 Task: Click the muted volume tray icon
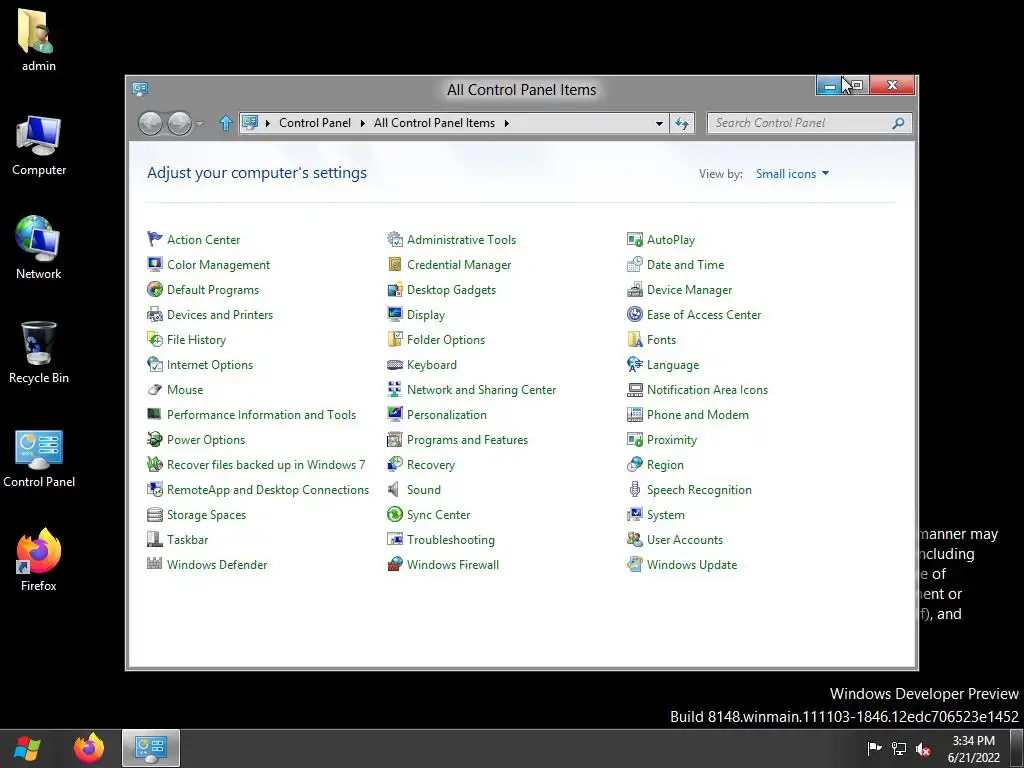[923, 749]
